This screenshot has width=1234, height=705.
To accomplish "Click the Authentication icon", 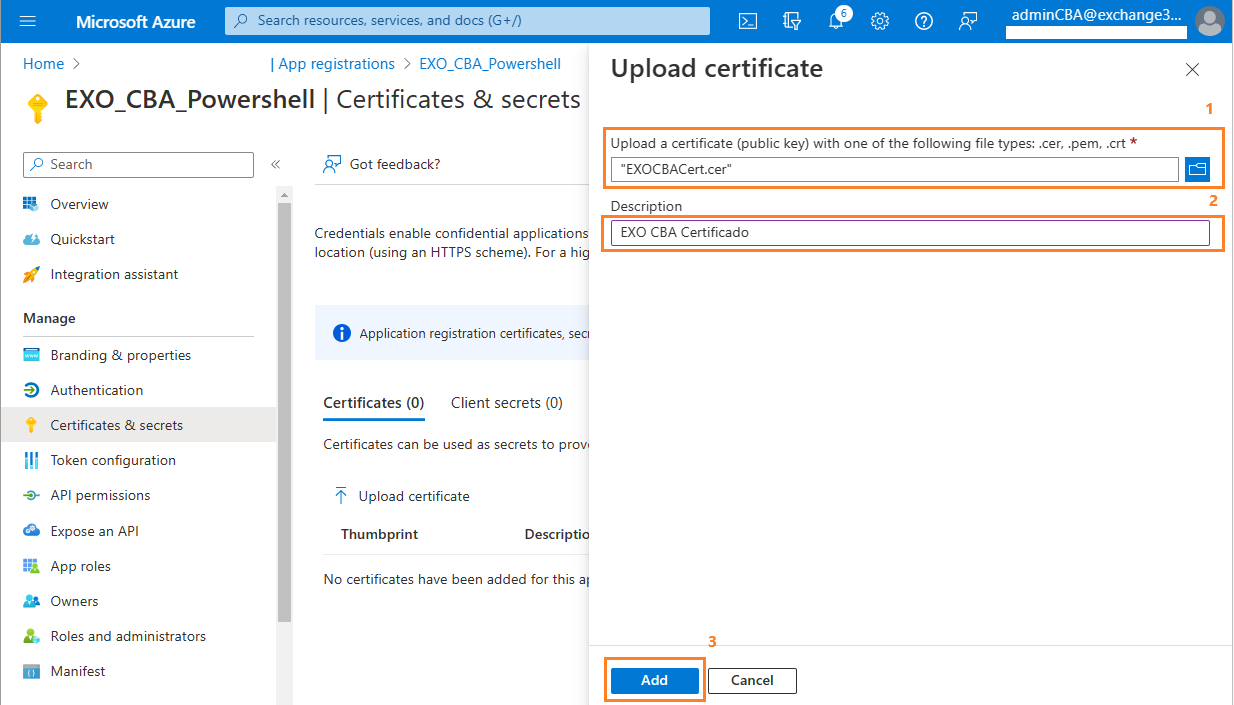I will tap(31, 390).
